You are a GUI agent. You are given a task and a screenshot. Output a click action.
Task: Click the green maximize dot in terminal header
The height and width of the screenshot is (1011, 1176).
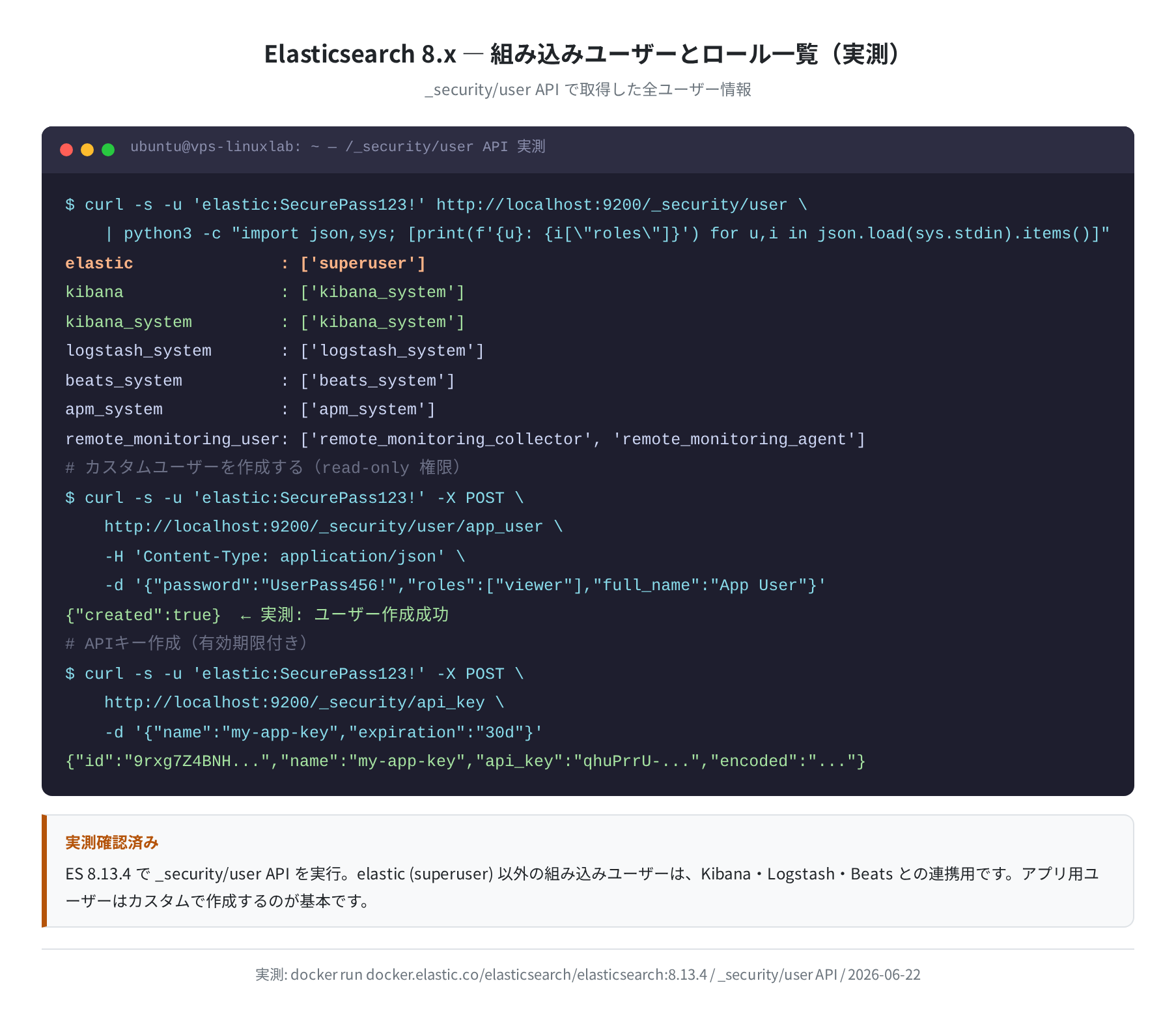point(108,150)
